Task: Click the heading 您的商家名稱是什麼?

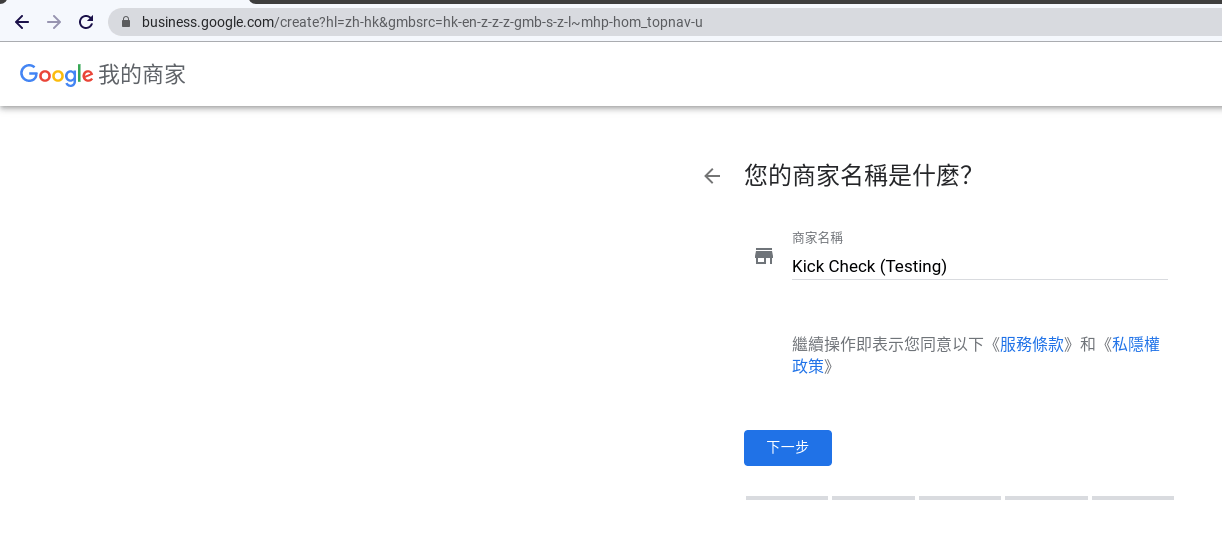Action: click(859, 176)
